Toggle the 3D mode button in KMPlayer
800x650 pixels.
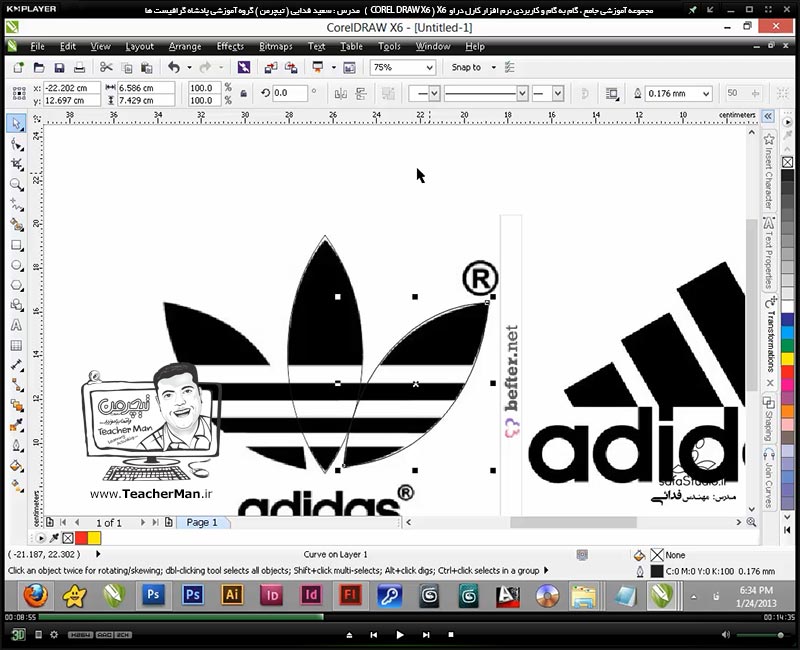tap(18, 634)
